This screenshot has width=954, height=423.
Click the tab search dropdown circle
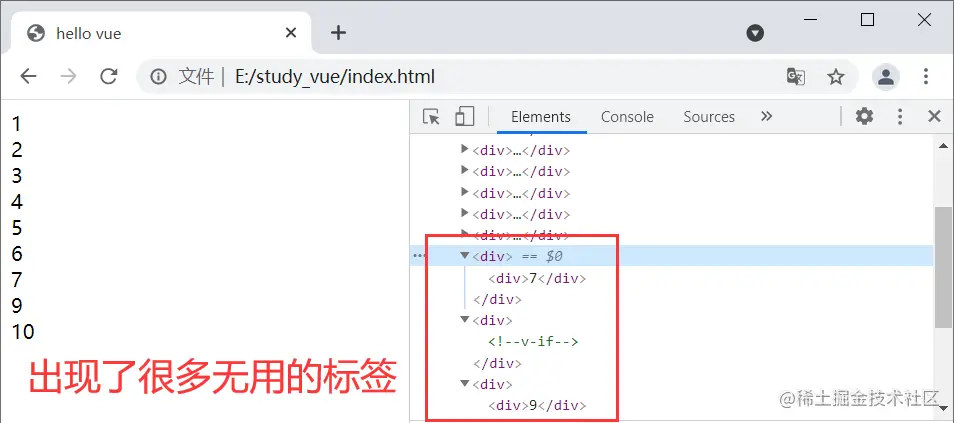click(755, 33)
